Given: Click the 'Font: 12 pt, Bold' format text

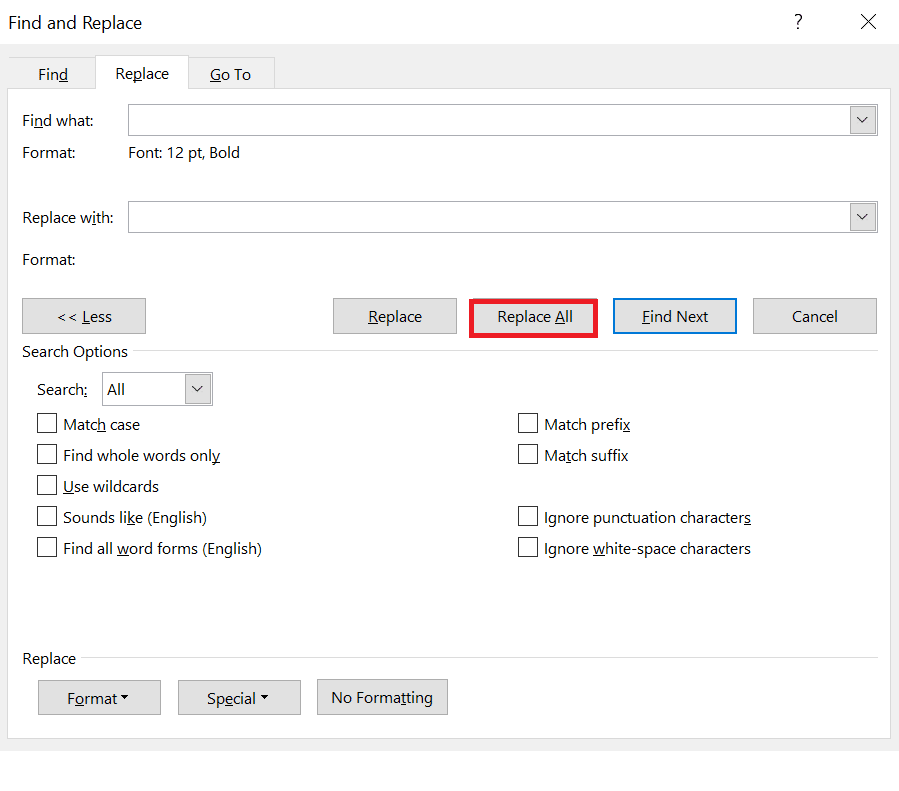Looking at the screenshot, I should tap(184, 152).
